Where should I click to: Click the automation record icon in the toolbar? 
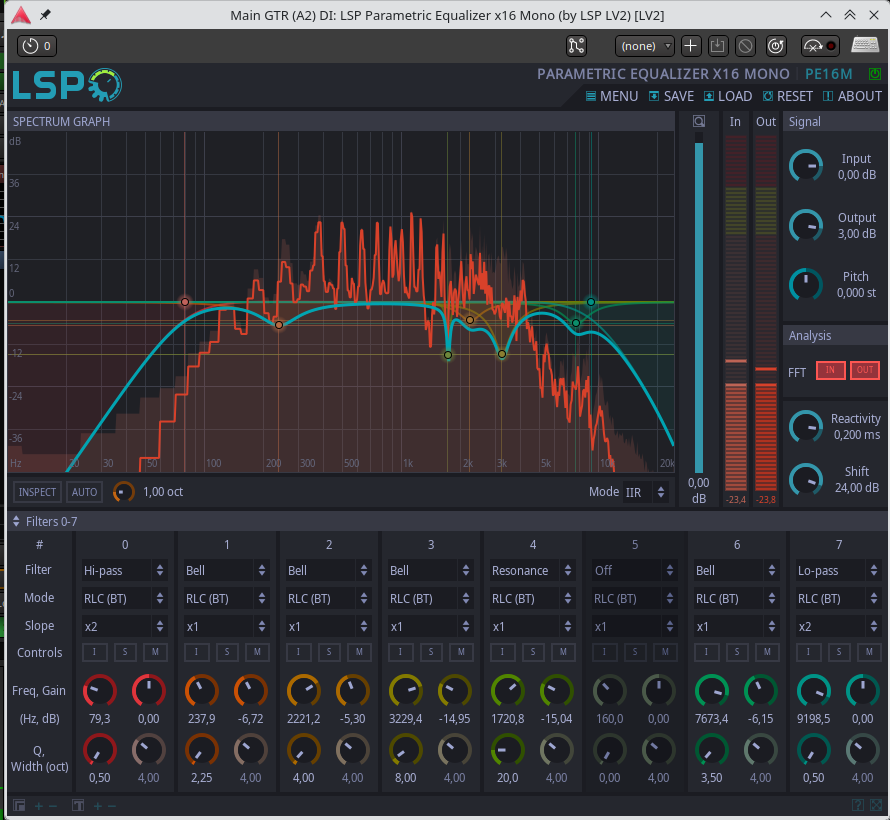pos(820,46)
